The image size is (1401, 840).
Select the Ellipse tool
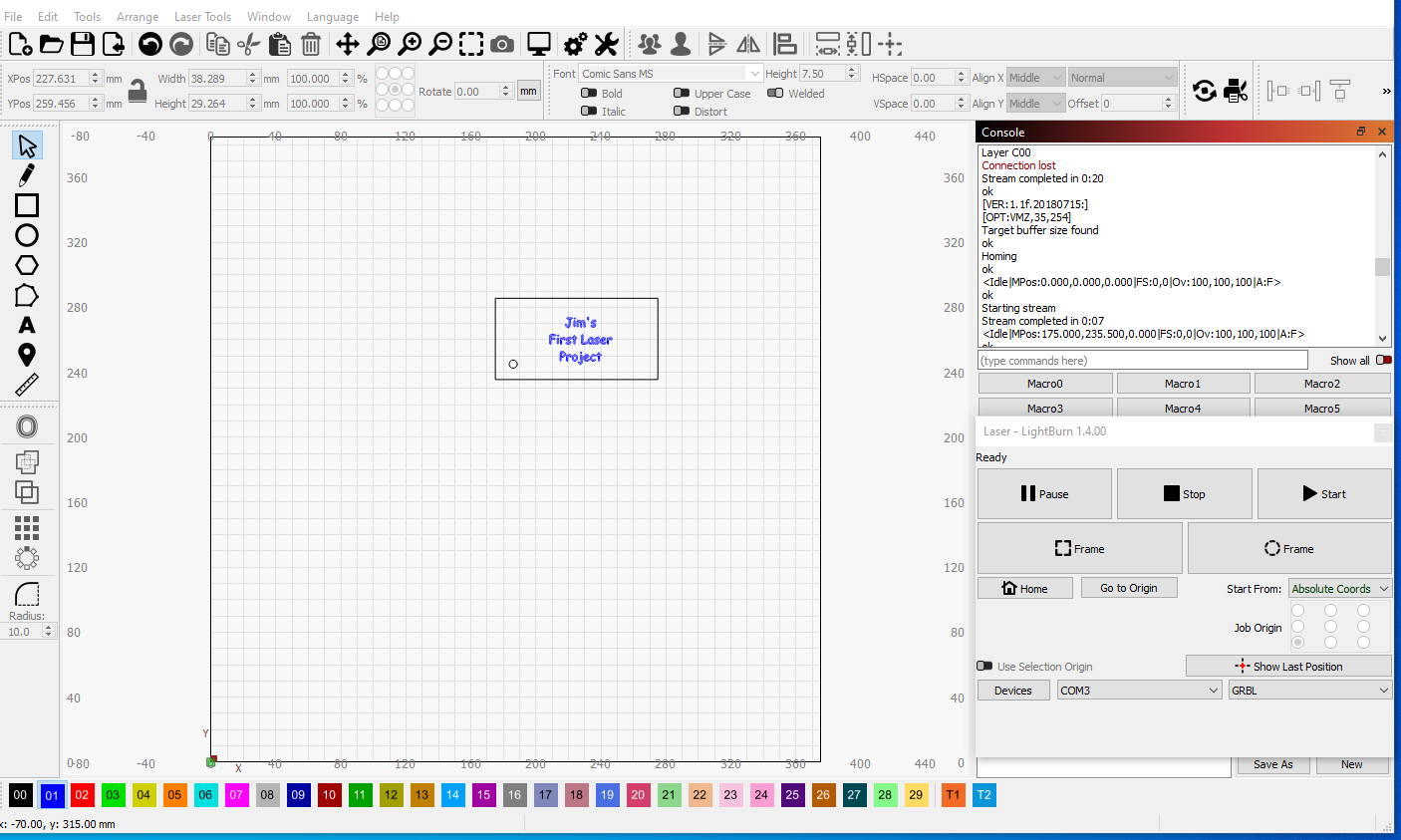click(27, 235)
